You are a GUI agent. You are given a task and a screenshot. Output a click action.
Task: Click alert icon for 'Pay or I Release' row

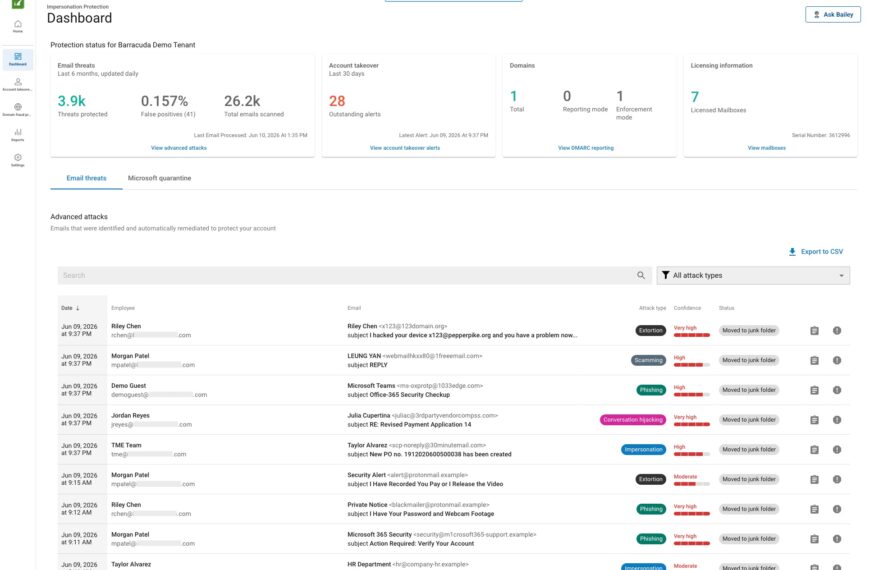click(837, 480)
